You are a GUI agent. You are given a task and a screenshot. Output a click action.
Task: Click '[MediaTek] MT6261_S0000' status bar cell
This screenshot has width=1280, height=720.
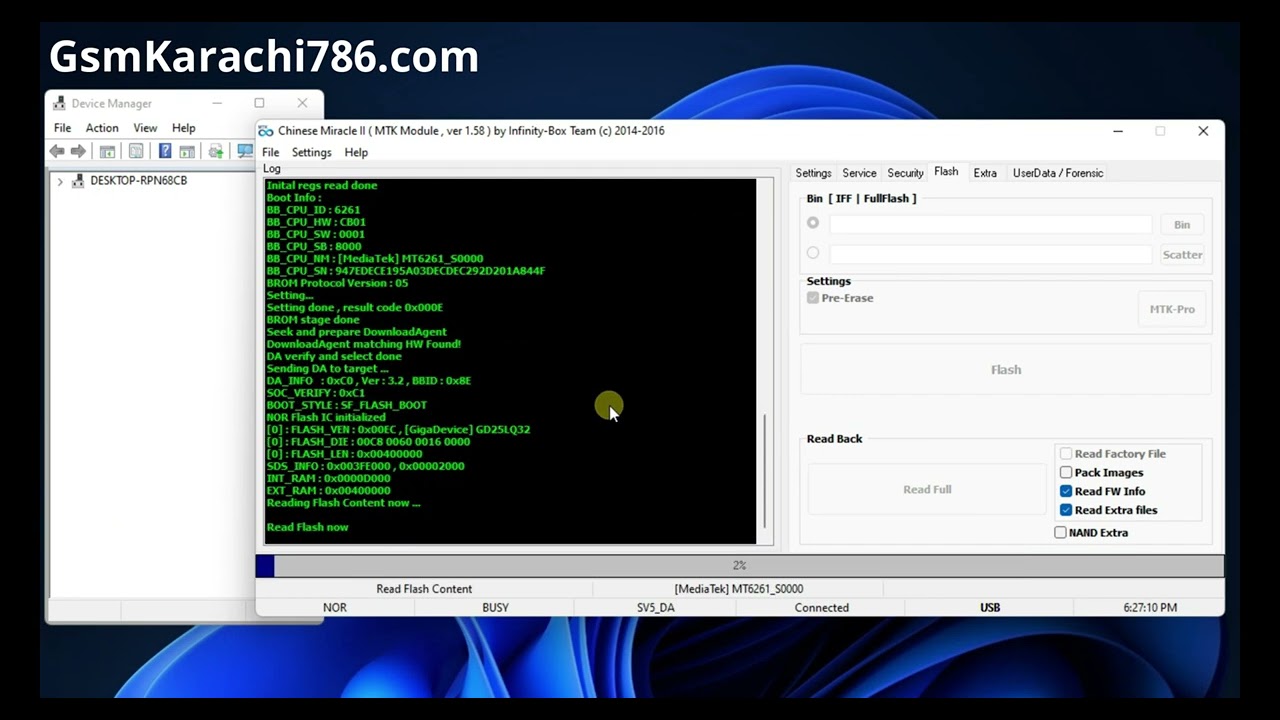[x=739, y=589]
